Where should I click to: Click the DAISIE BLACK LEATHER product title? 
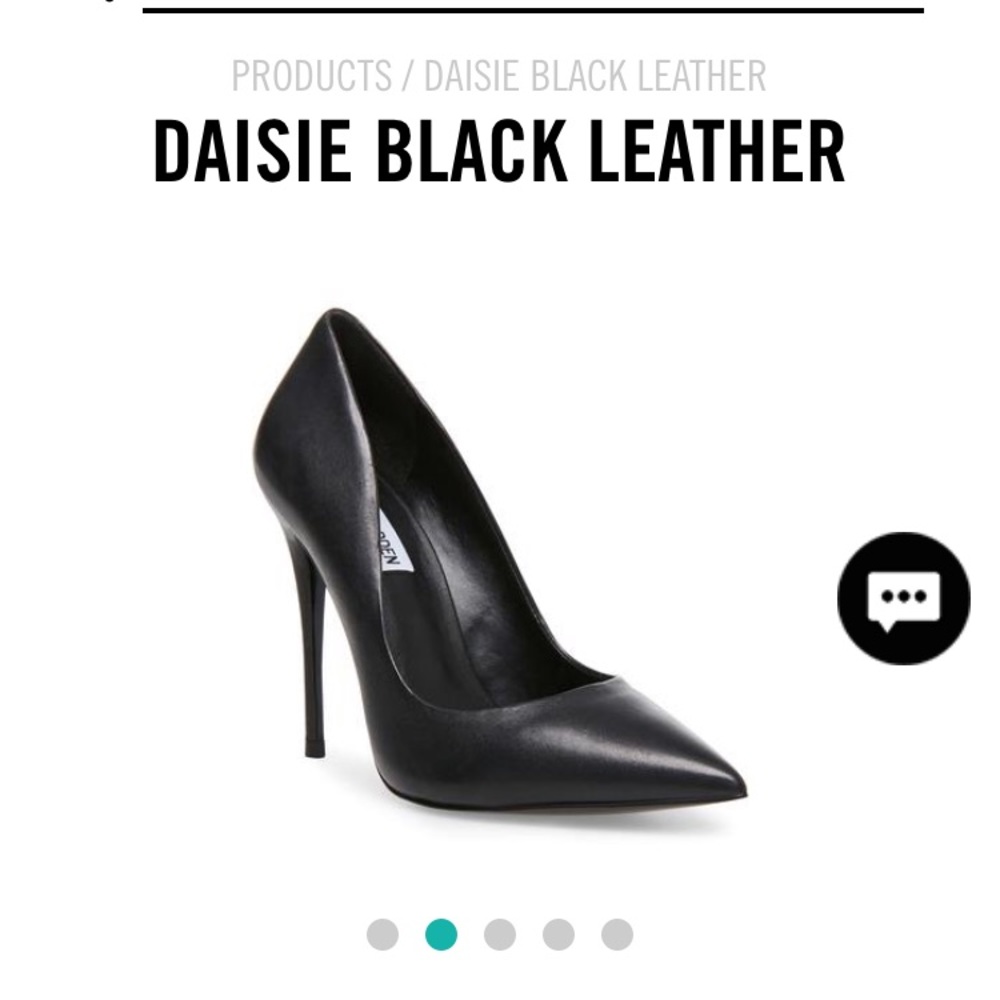499,152
